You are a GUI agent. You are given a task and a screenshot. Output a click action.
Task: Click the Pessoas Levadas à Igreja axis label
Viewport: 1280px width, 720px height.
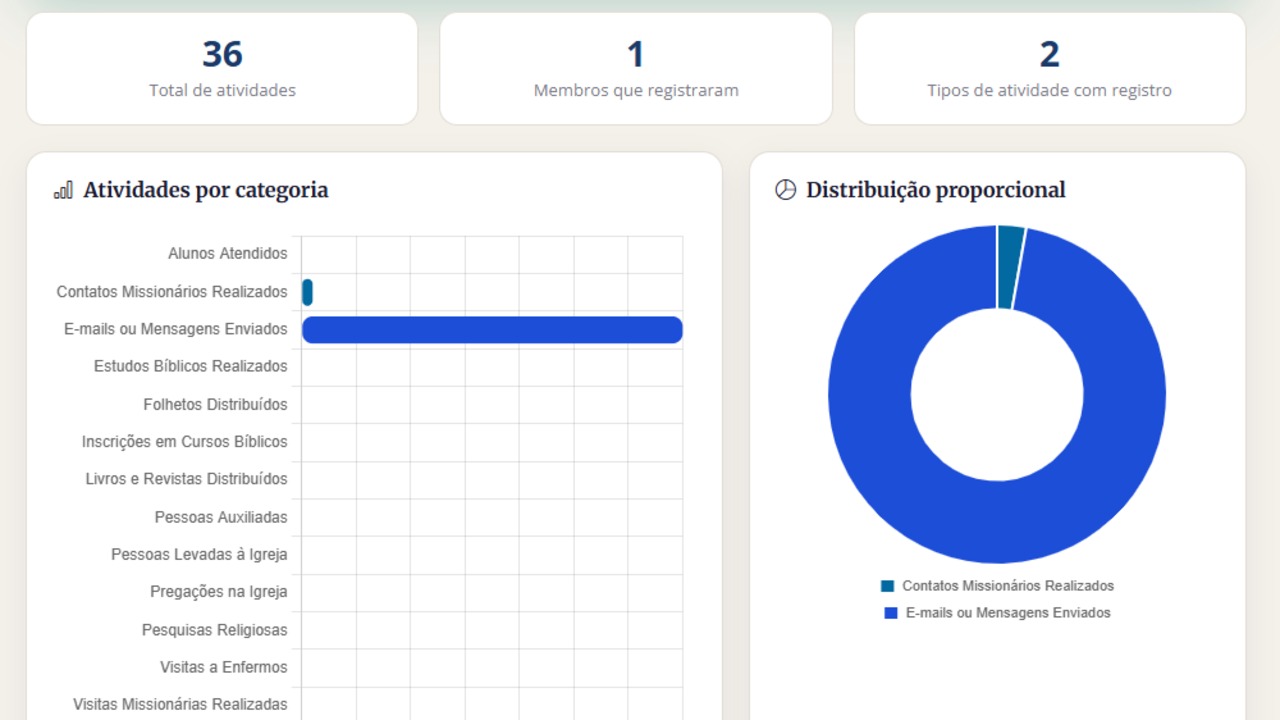199,554
